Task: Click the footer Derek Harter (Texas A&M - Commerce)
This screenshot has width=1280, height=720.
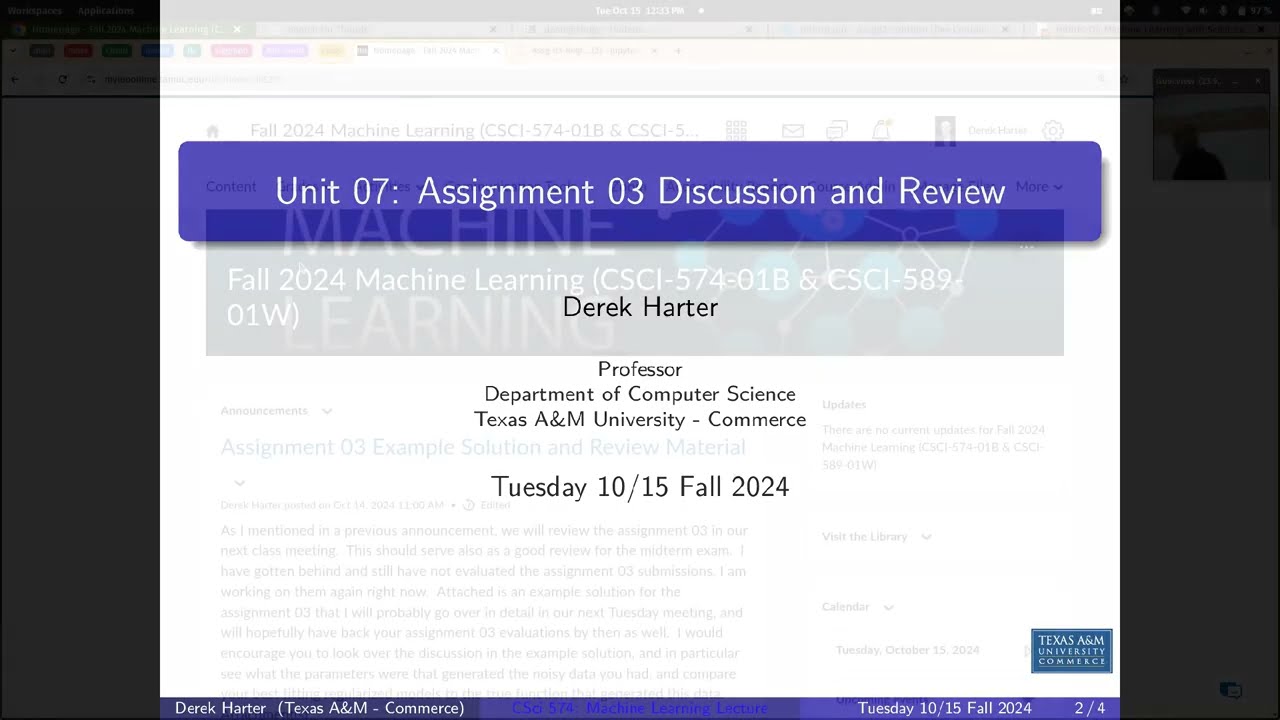Action: [319, 708]
